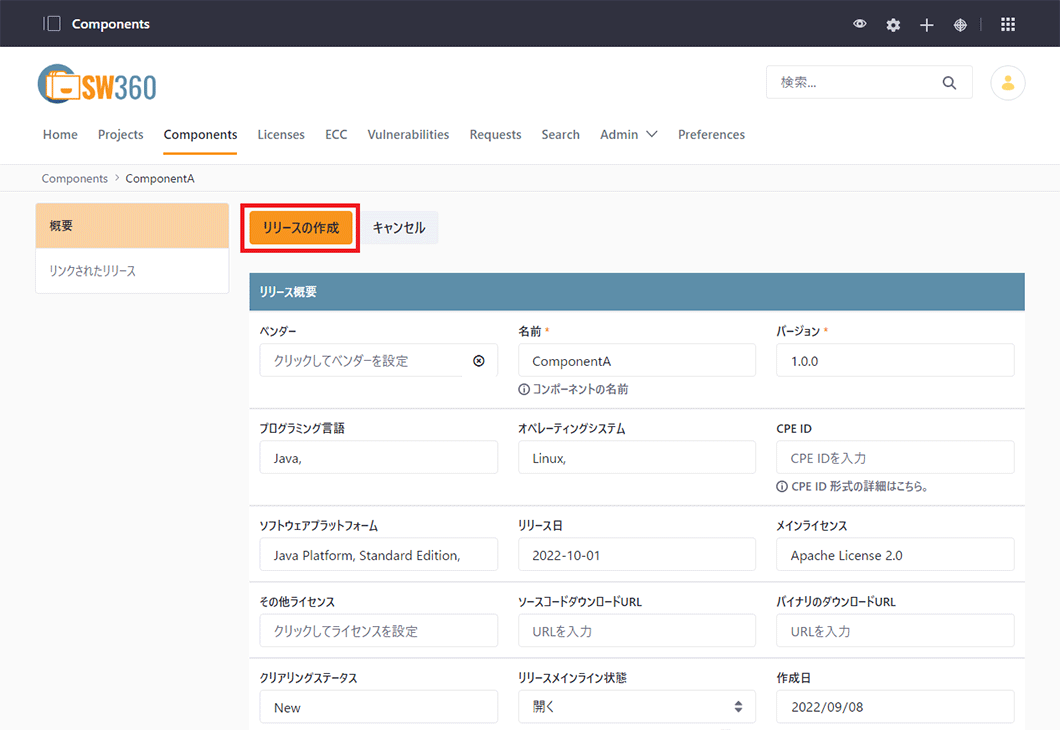Open the user profile avatar
The image size is (1060, 730).
tap(1007, 83)
